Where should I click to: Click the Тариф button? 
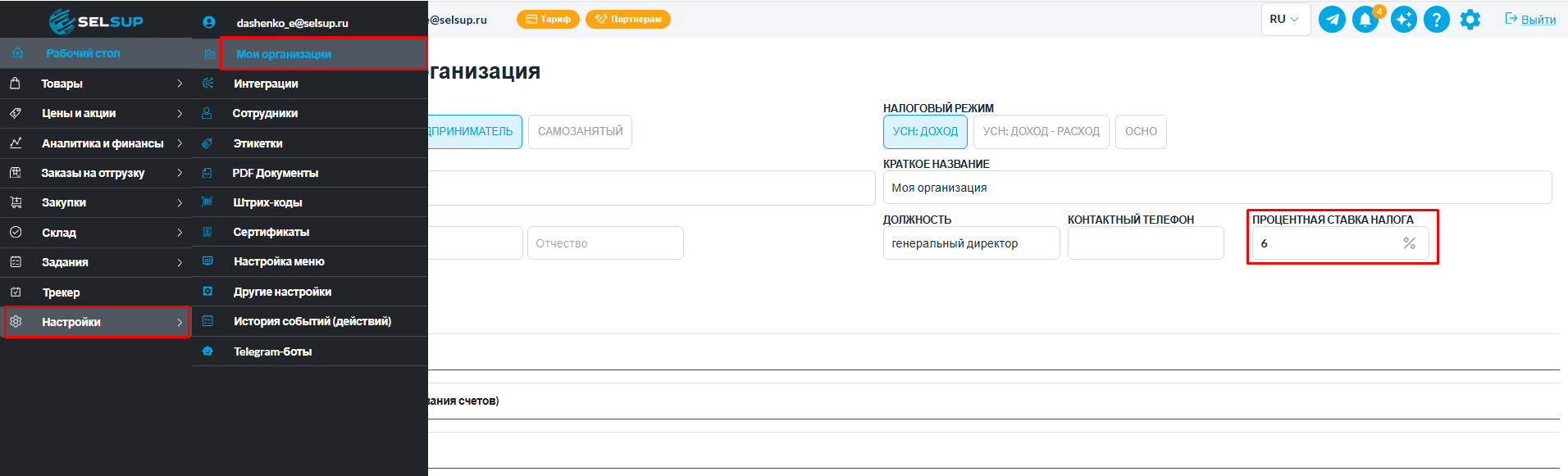click(x=548, y=19)
